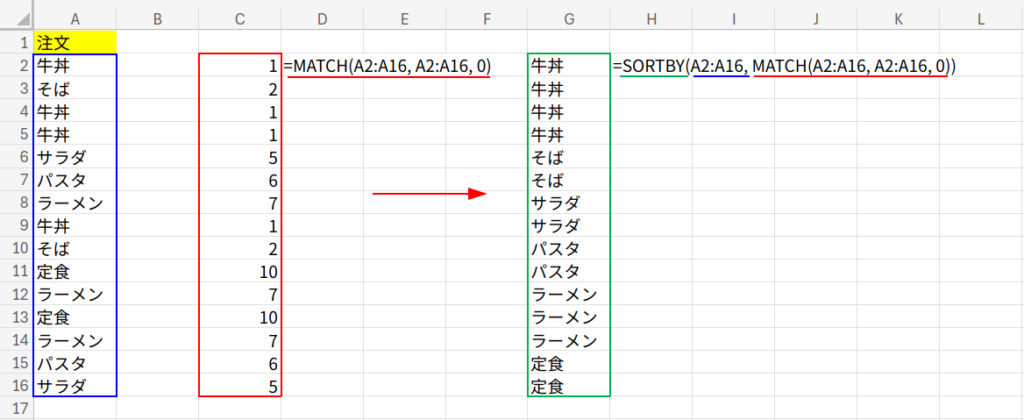Select cell G2 containing 牛丼
The image size is (1024, 420).
tap(568, 66)
